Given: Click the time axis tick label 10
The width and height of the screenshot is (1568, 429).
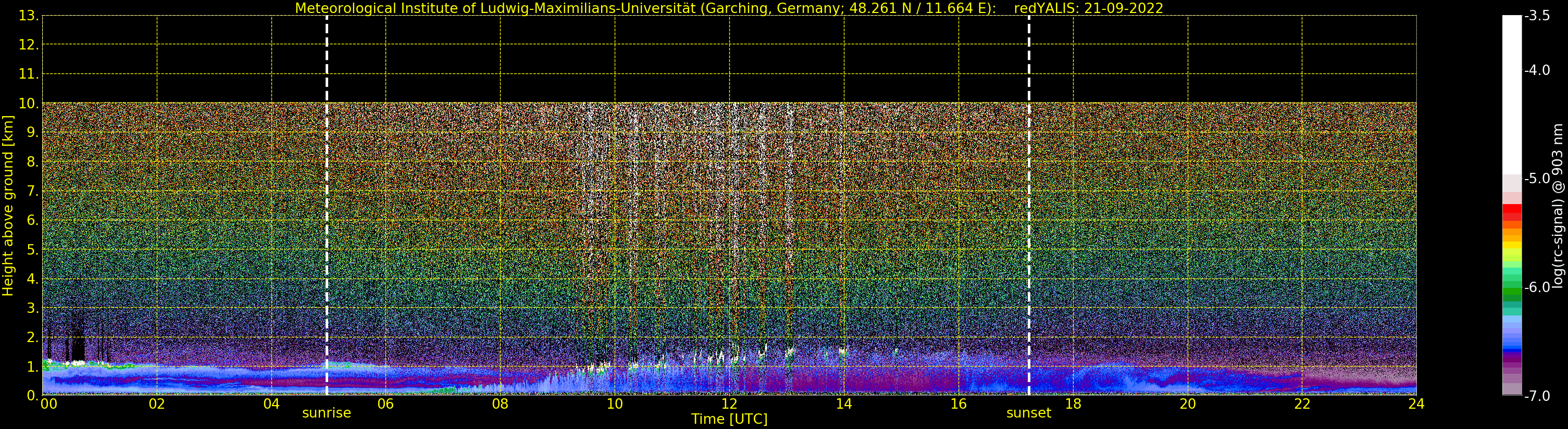Looking at the screenshot, I should [615, 404].
